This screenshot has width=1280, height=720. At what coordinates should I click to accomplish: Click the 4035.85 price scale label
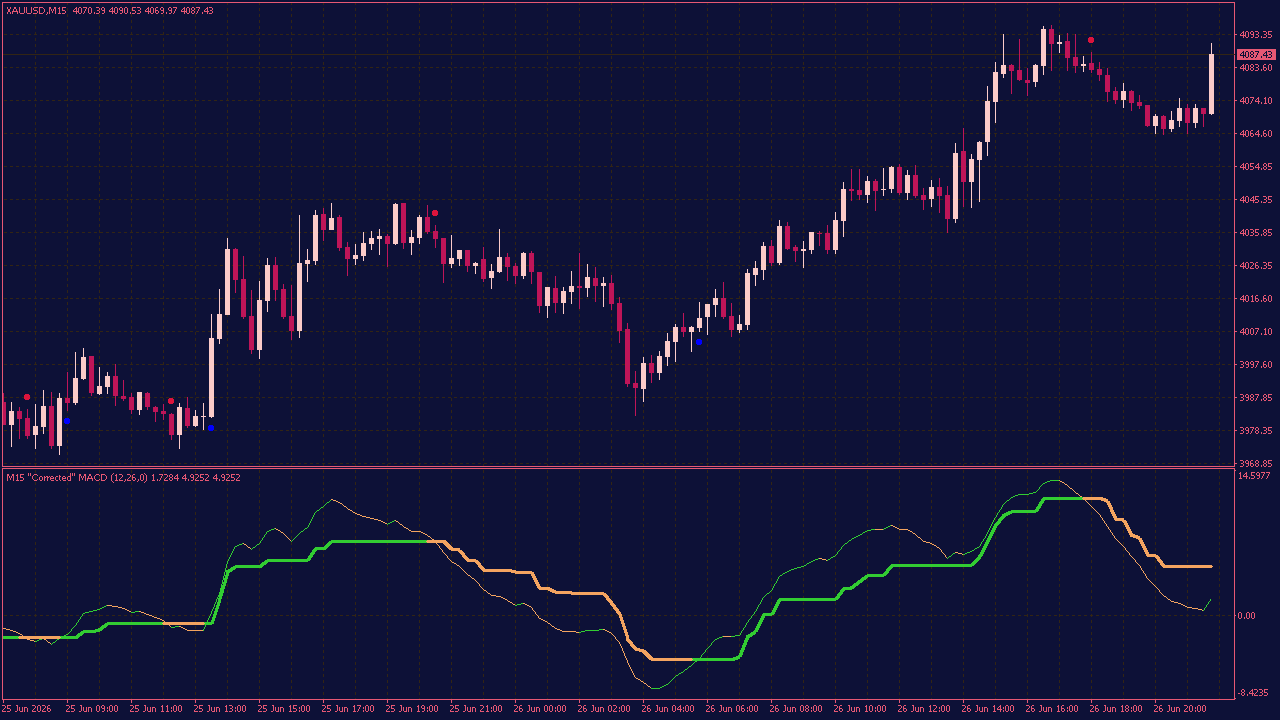click(x=1255, y=232)
